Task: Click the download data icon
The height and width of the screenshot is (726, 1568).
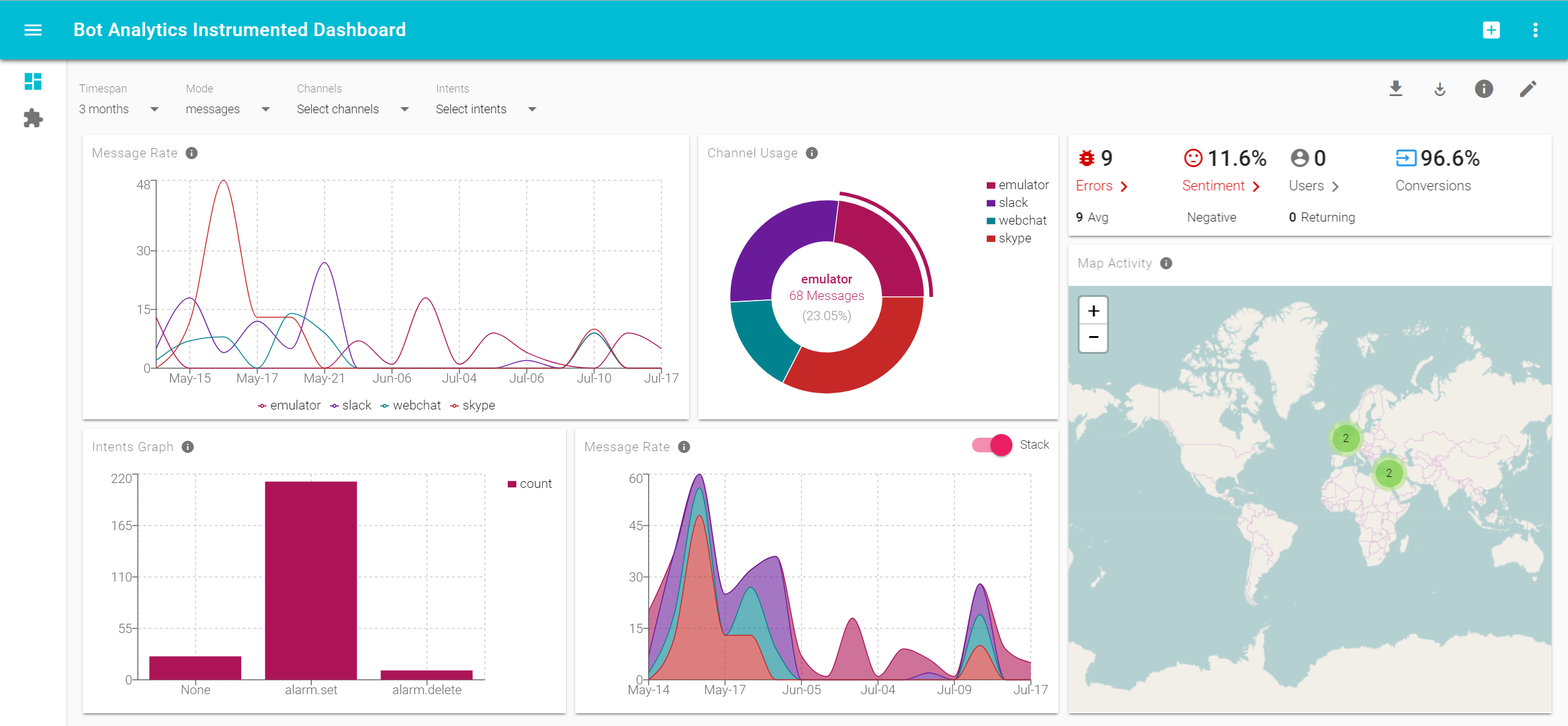Action: coord(1397,89)
